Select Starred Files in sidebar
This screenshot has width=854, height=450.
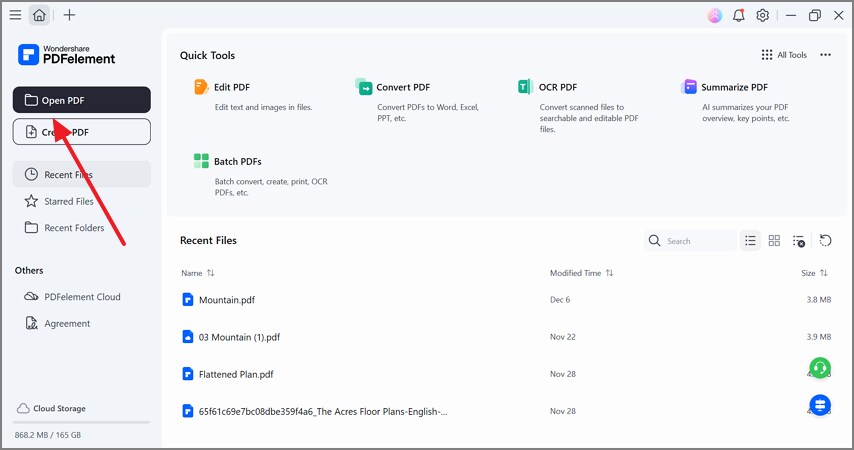click(82, 201)
